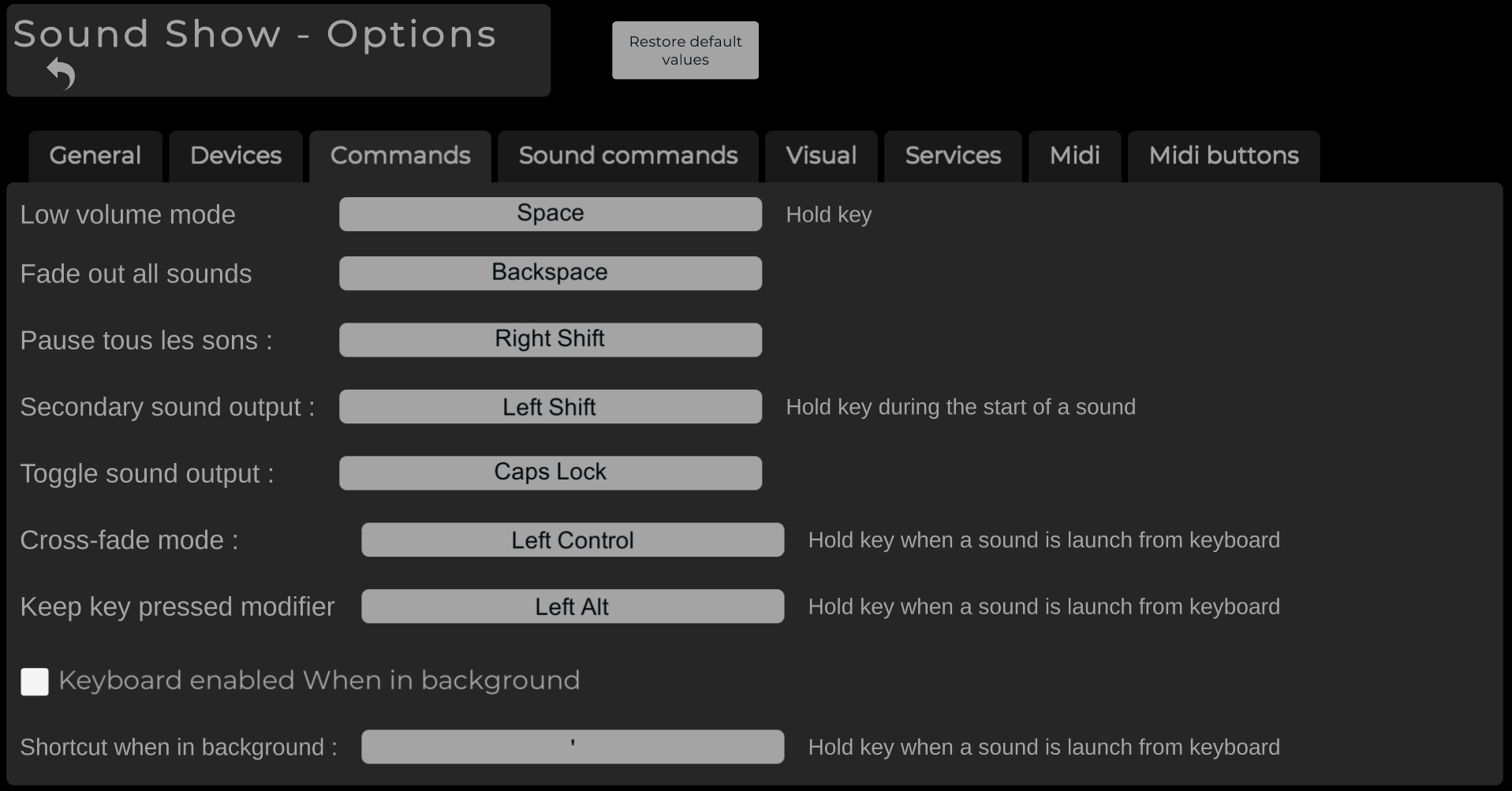
Task: Switch to the Services tab
Action: [x=953, y=156]
